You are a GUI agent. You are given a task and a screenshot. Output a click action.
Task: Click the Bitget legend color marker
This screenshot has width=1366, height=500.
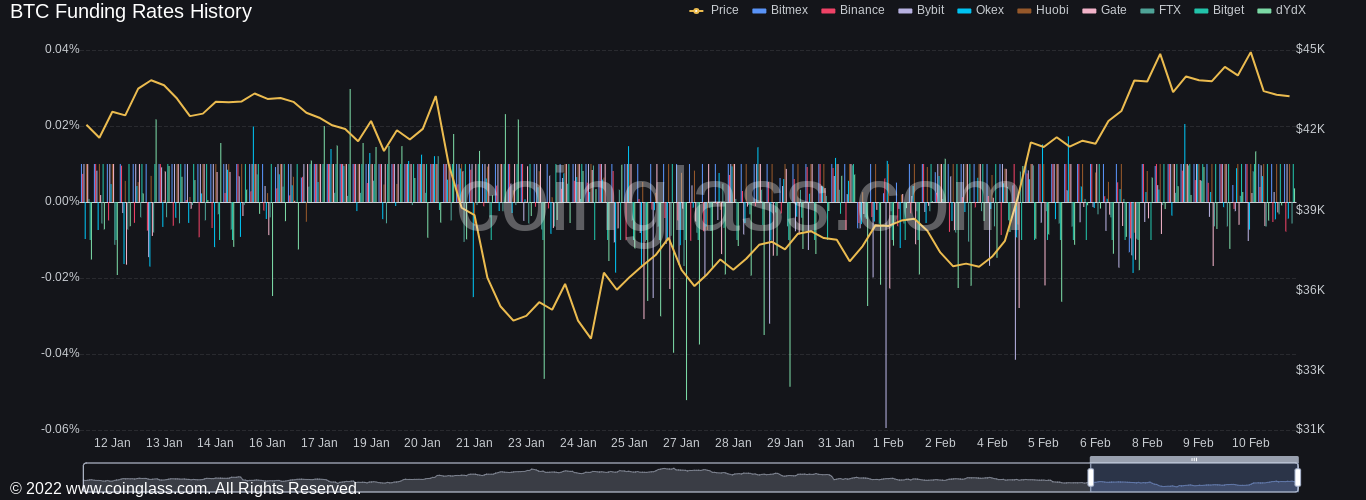click(1201, 11)
